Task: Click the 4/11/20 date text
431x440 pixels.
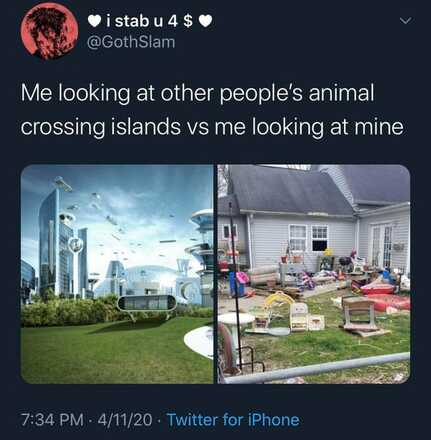Action: pyautogui.click(x=124, y=419)
